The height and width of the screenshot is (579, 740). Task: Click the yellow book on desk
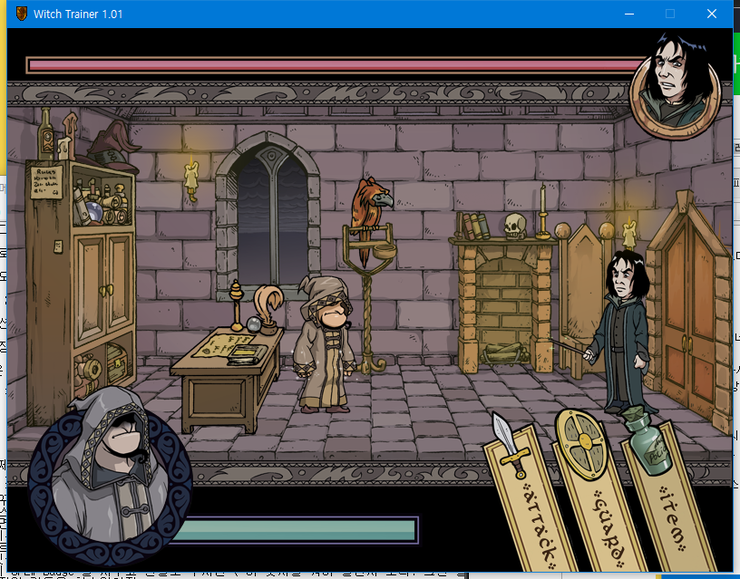coord(245,354)
